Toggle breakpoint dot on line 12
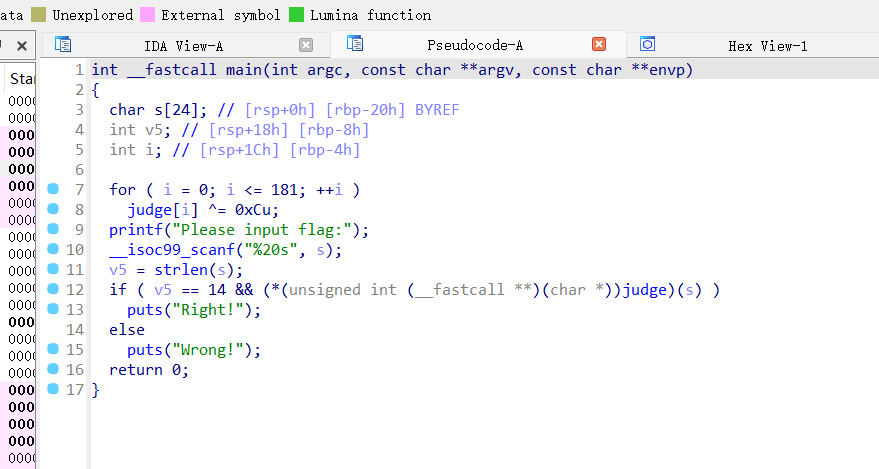879x469 pixels. coord(53,289)
